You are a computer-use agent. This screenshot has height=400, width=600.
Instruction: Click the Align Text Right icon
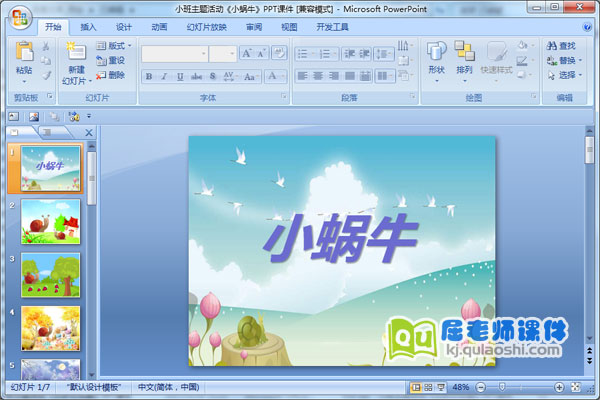pyautogui.click(x=334, y=76)
